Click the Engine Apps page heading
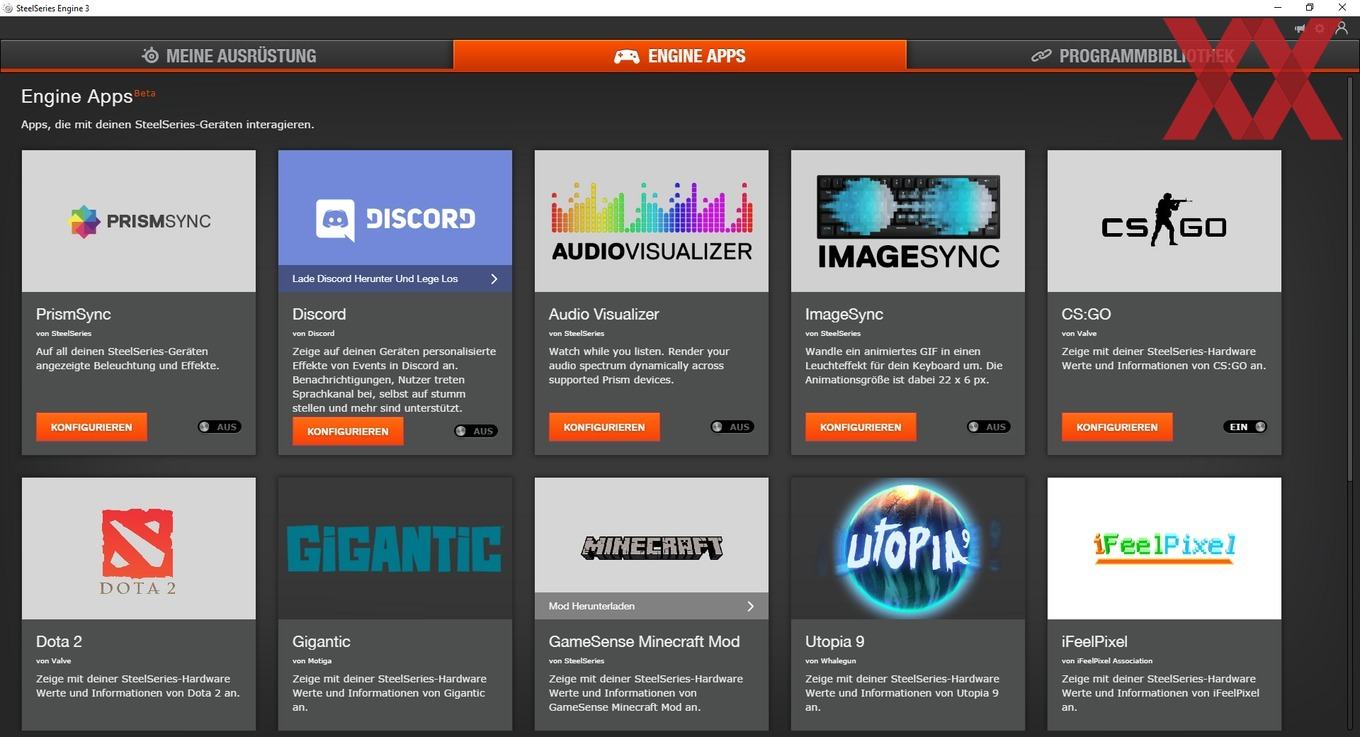 click(x=77, y=97)
